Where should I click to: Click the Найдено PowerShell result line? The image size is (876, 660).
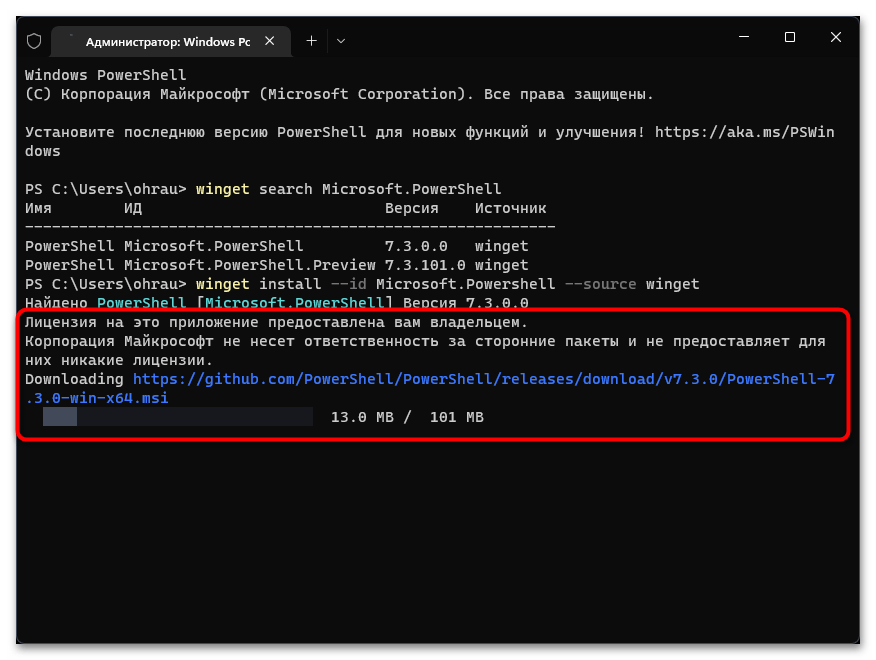(x=276, y=303)
